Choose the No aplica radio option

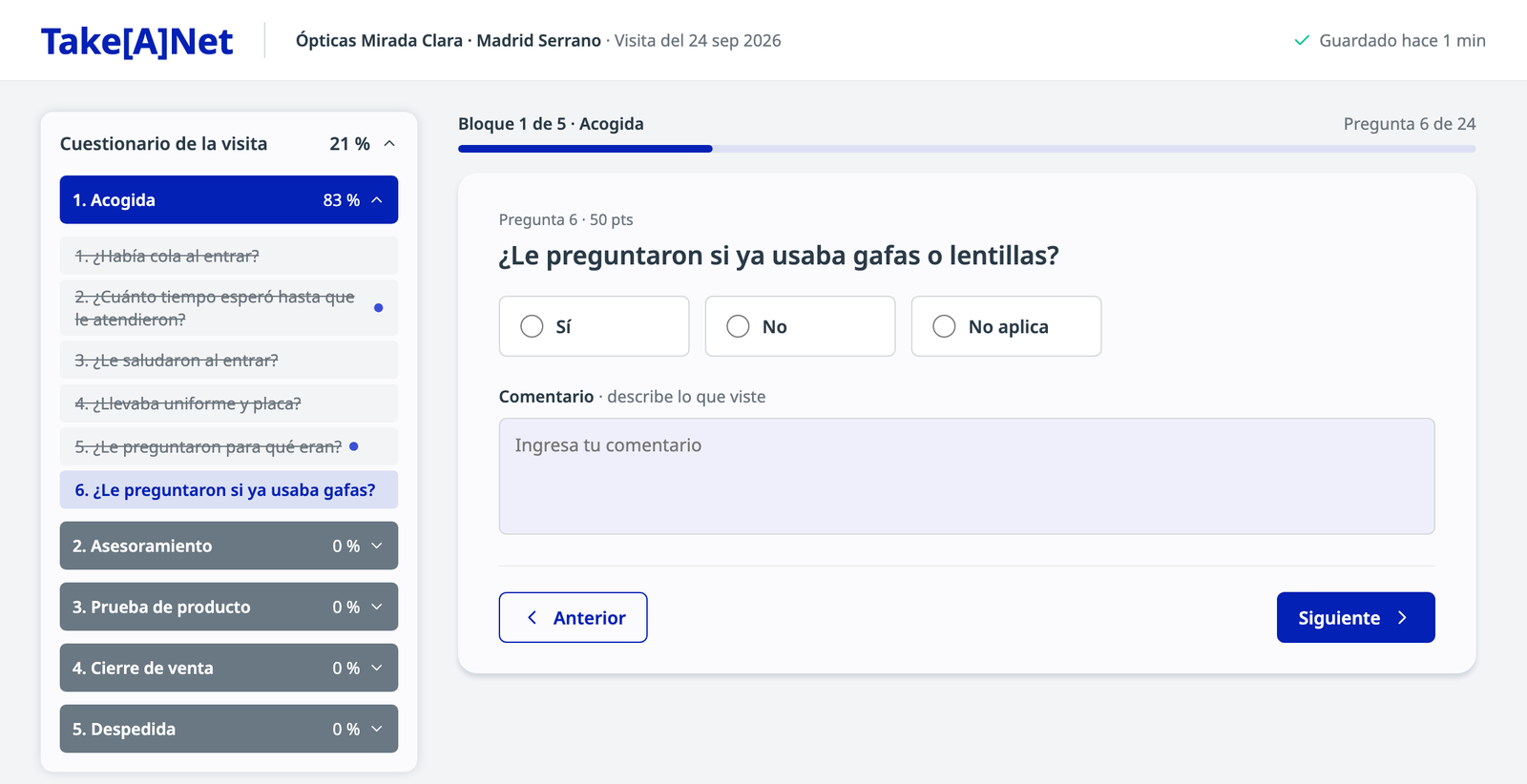coord(1006,326)
